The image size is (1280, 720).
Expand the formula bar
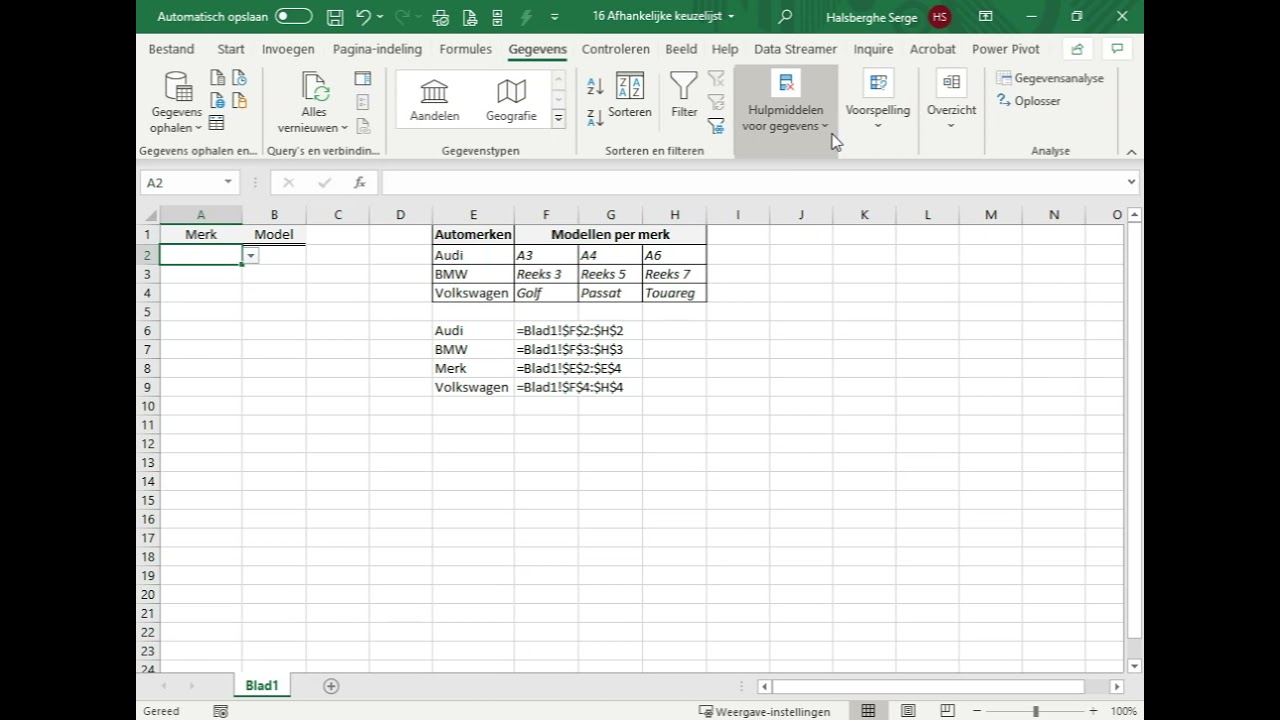[x=1131, y=182]
